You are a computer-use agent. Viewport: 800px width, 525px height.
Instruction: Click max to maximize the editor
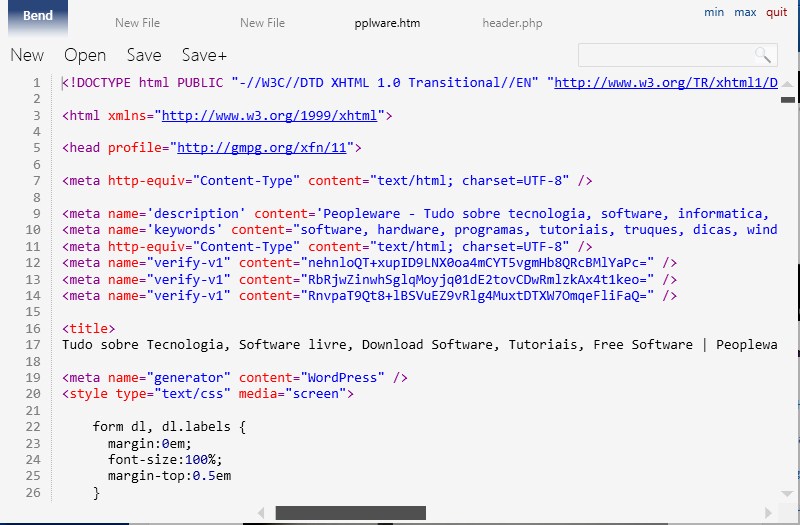[x=745, y=12]
